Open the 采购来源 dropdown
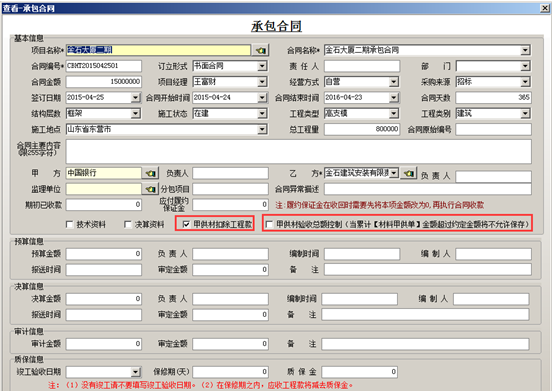This screenshot has width=552, height=392. [525, 82]
